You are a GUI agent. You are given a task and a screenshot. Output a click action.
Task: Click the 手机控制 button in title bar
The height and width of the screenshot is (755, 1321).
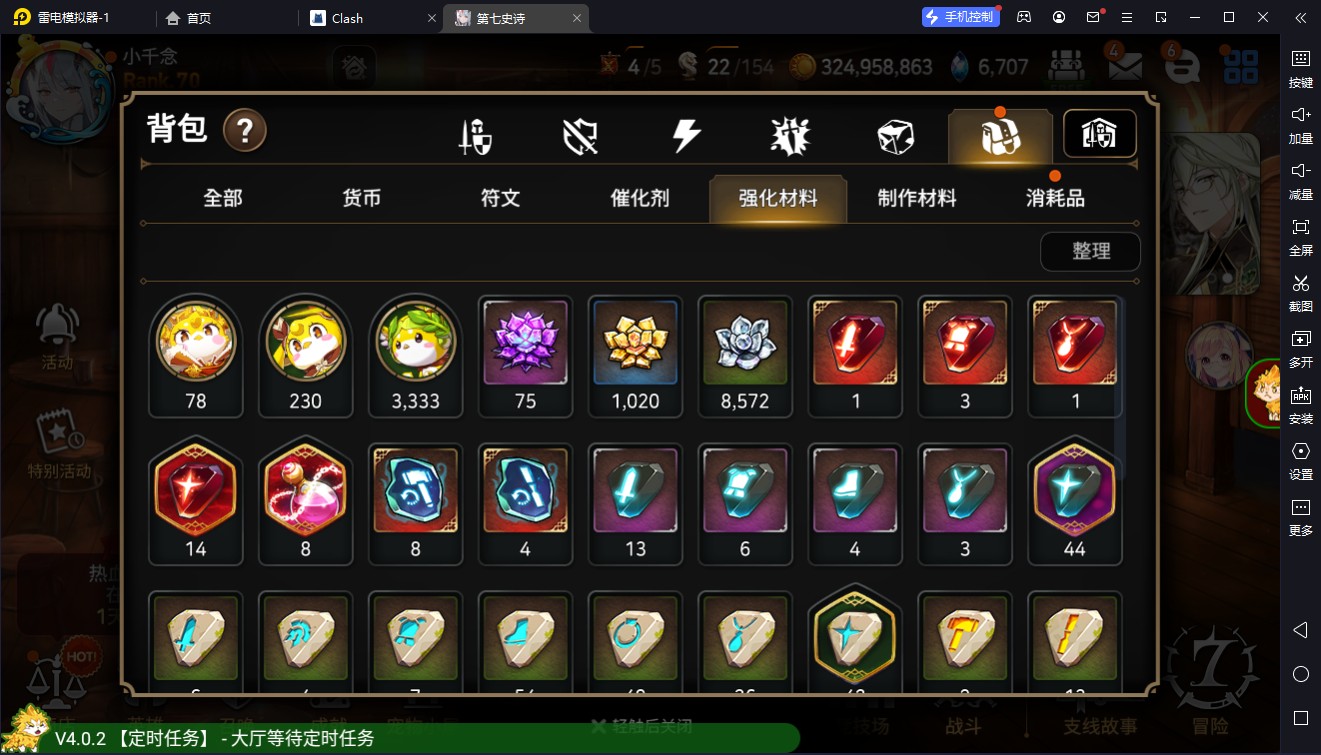pyautogui.click(x=961, y=17)
